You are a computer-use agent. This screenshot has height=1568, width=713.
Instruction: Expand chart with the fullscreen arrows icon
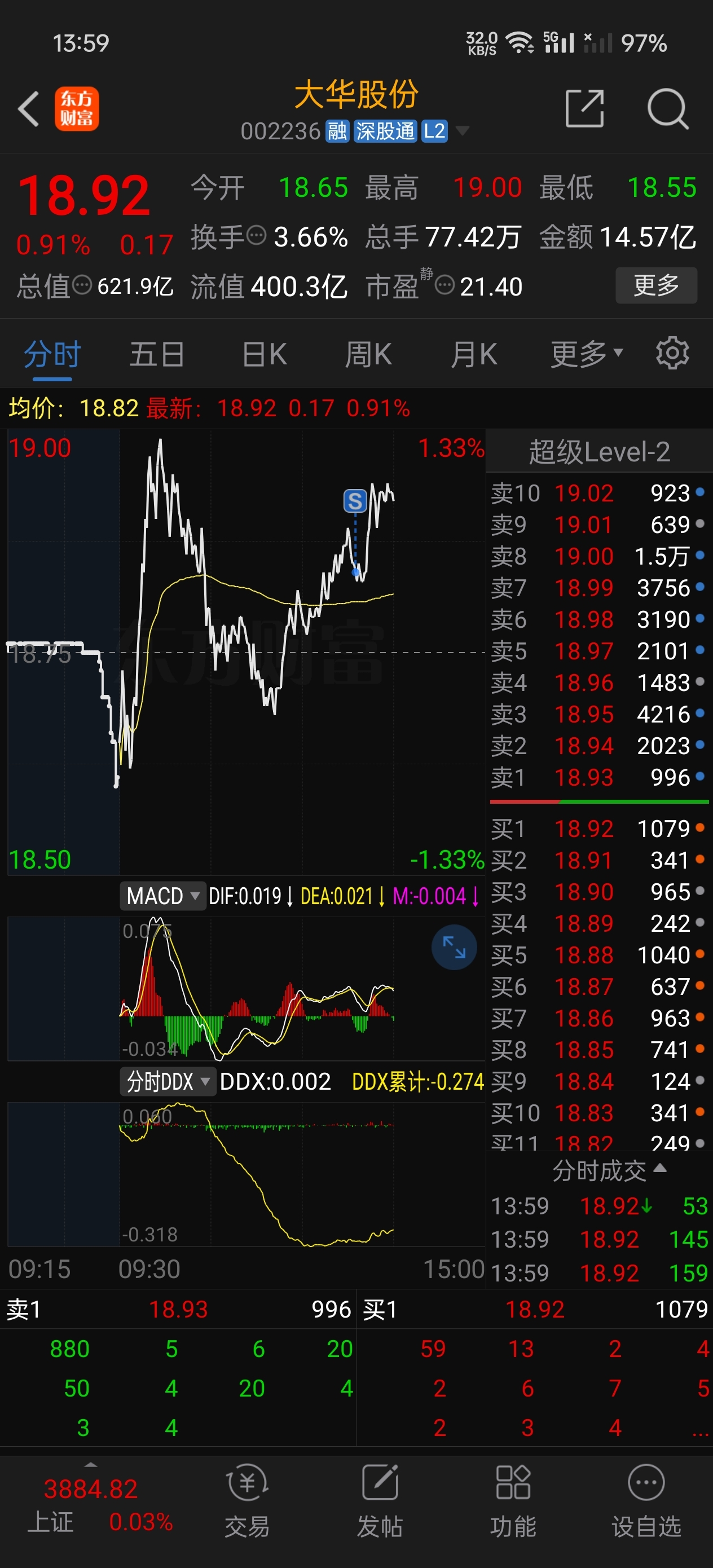click(454, 947)
